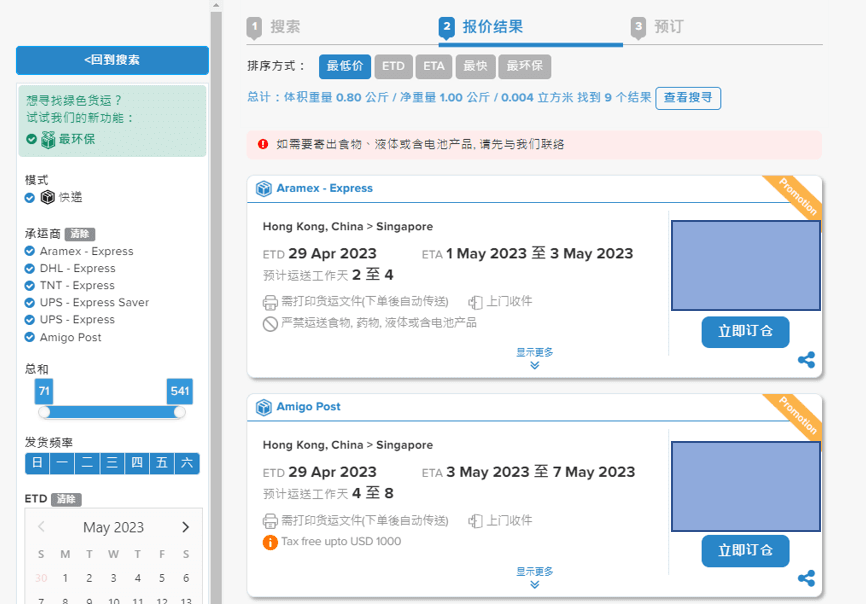Uncheck the UPS - Express Saver carrier filter
The height and width of the screenshot is (606, 866).
pyautogui.click(x=30, y=303)
